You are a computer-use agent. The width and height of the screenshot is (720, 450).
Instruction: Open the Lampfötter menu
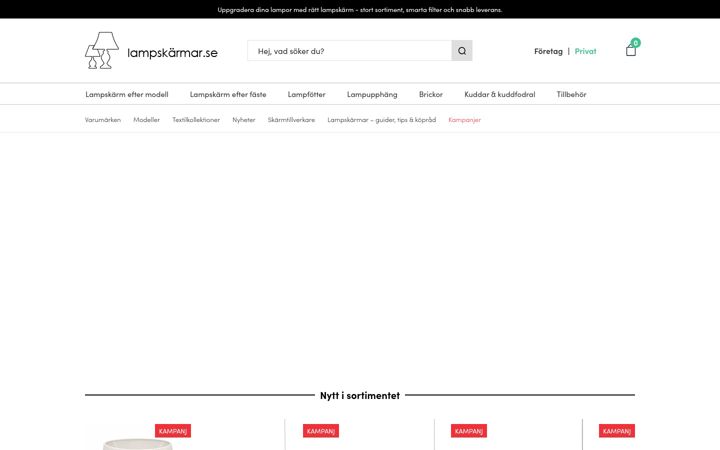(x=306, y=95)
